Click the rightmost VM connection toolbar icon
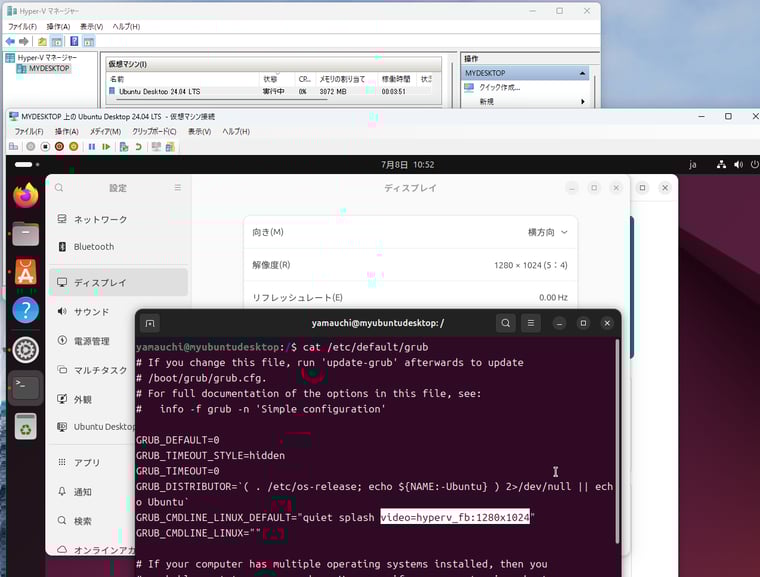 click(x=170, y=146)
